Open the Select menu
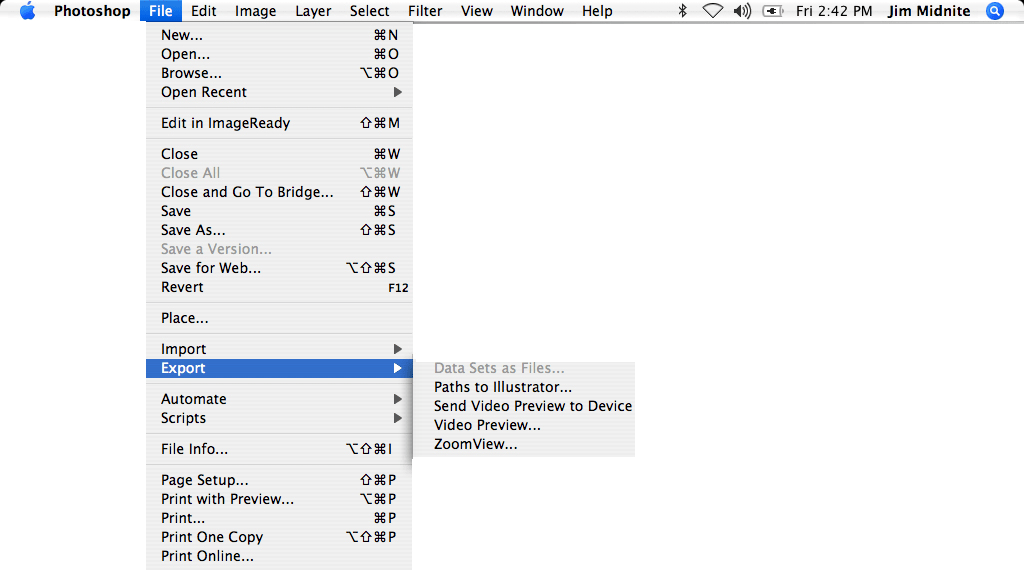Image resolution: width=1024 pixels, height=570 pixels. pyautogui.click(x=369, y=11)
